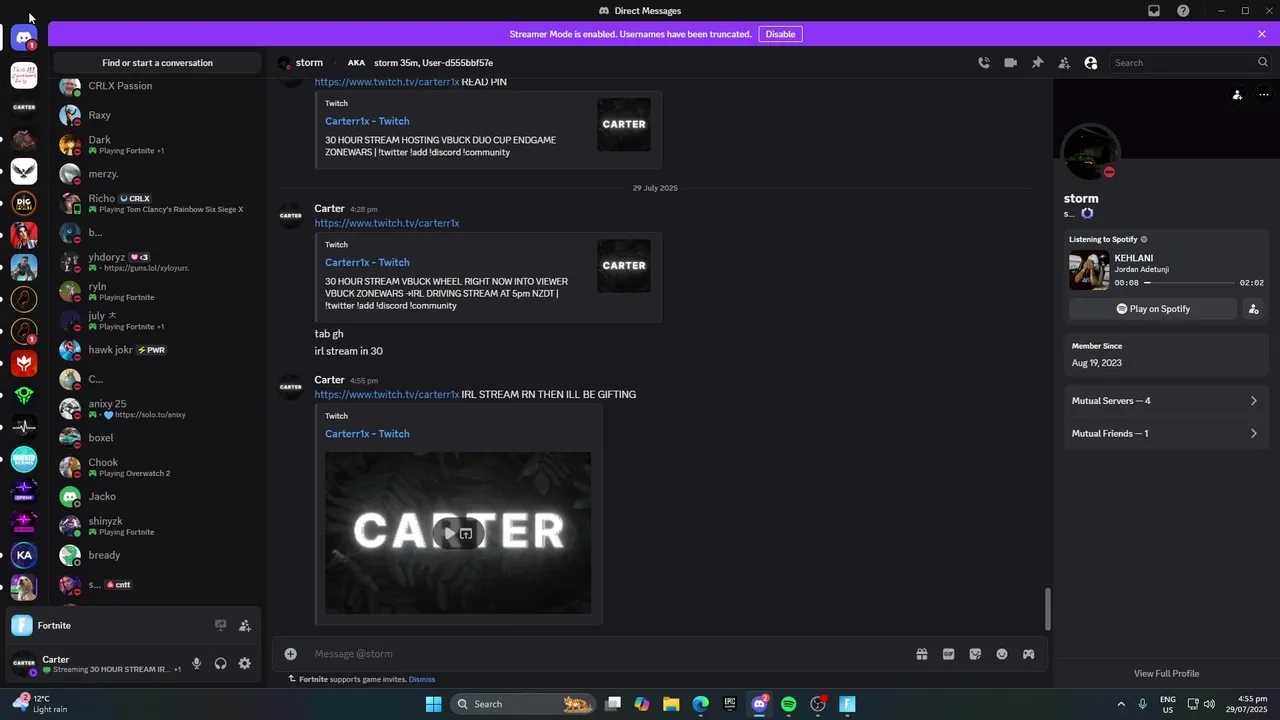The width and height of the screenshot is (1280, 720).
Task: Open DM with Jacko
Action: (x=157, y=496)
